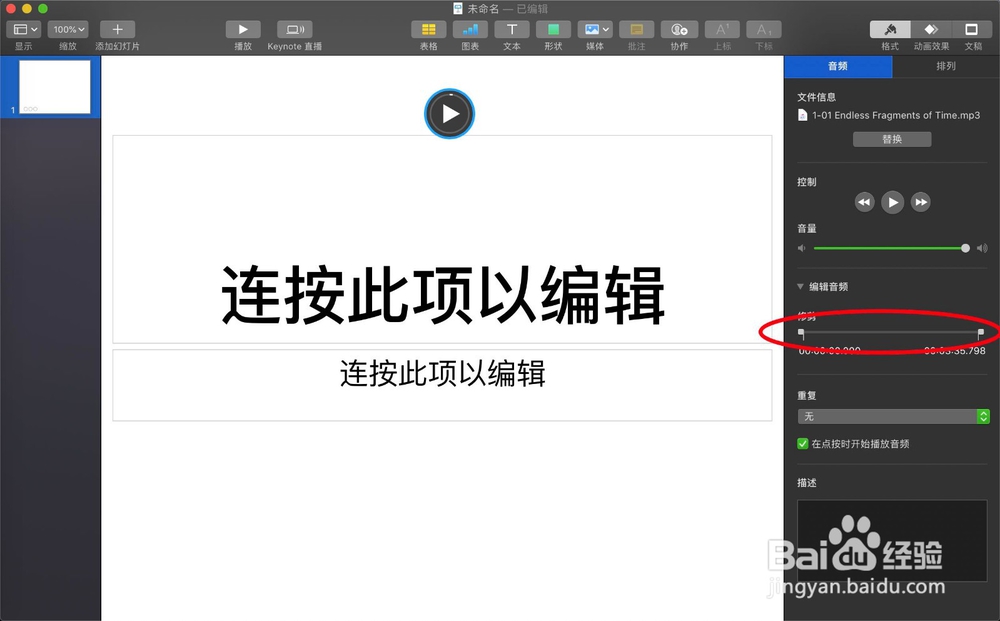The image size is (1000, 621).
Task: Mute audio via left speaker icon
Action: [x=801, y=248]
